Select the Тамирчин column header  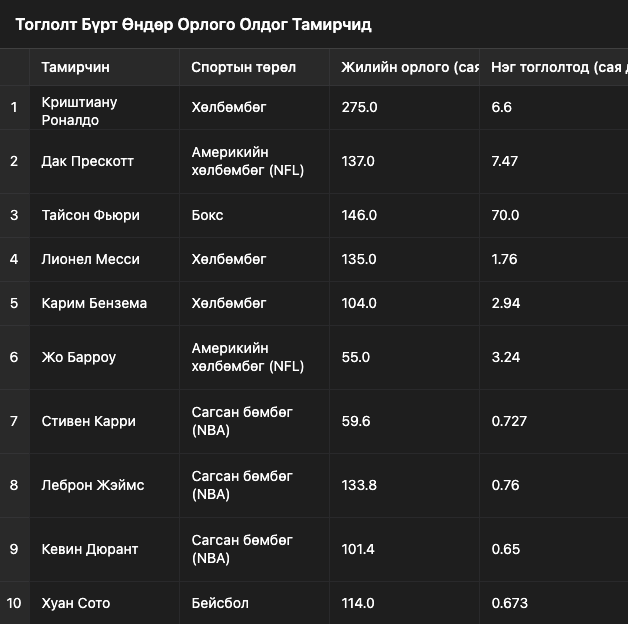pos(105,67)
